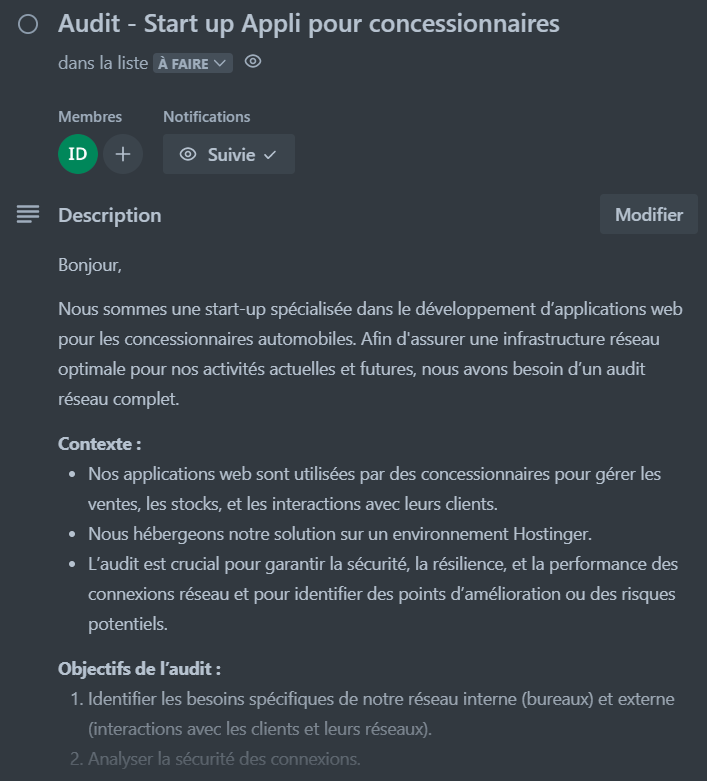Toggle the "Suivie" notifications button
The image size is (707, 781).
tap(228, 155)
